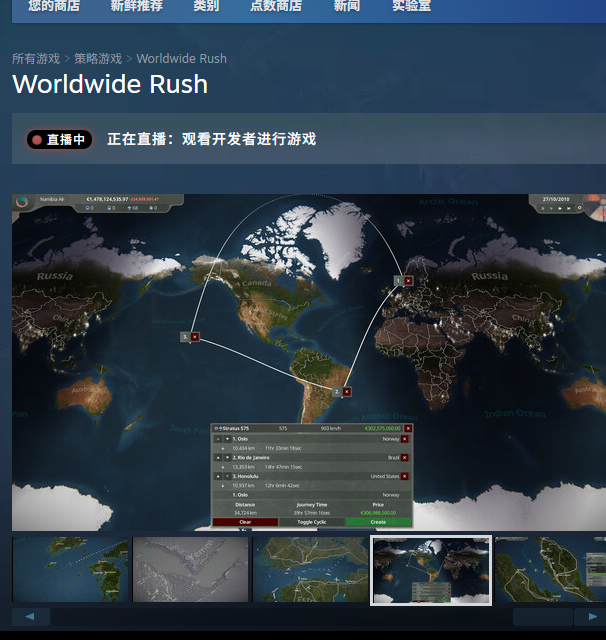This screenshot has height=640, width=606.
Task: Select the green island roads thumbnail
Action: point(551,569)
